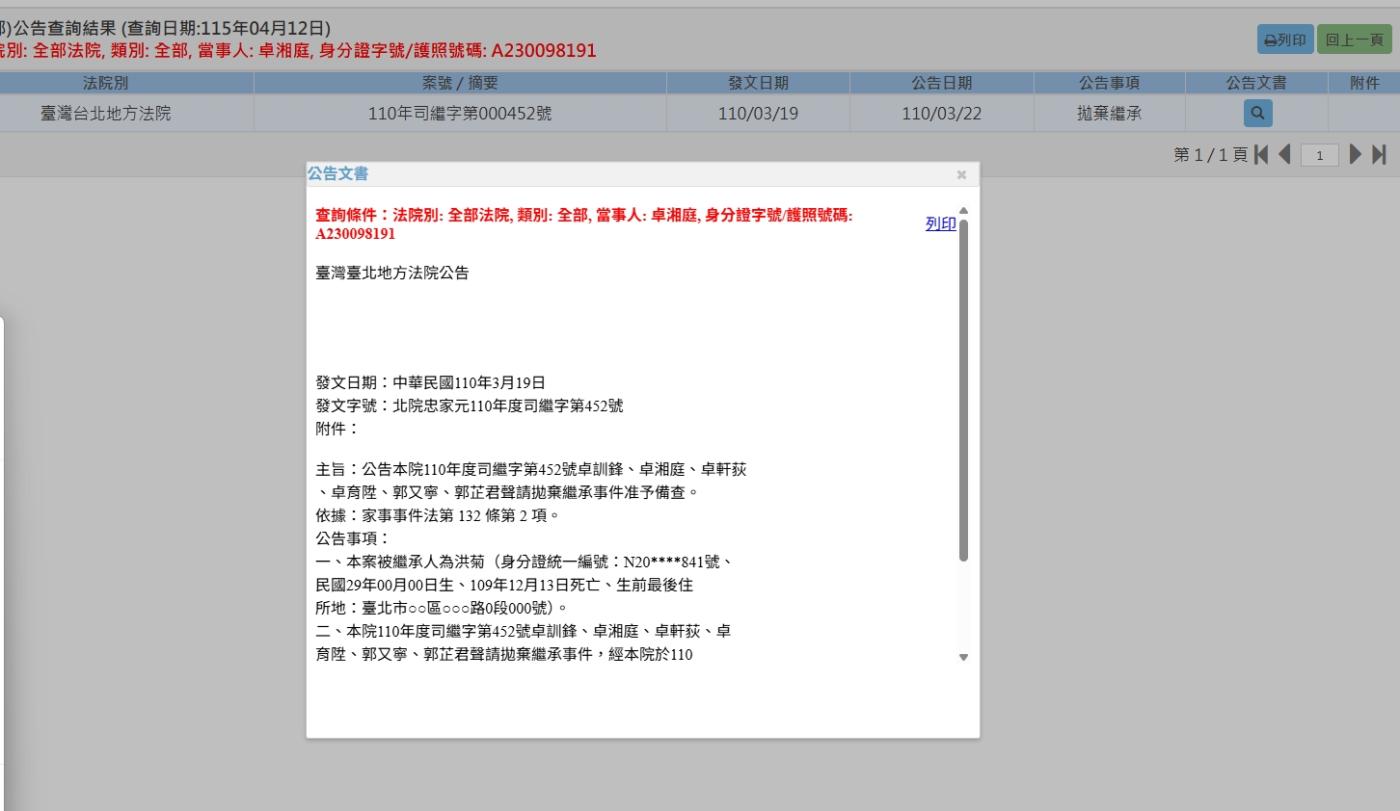Advance to the next results page
The height and width of the screenshot is (811, 1400).
[x=1356, y=155]
